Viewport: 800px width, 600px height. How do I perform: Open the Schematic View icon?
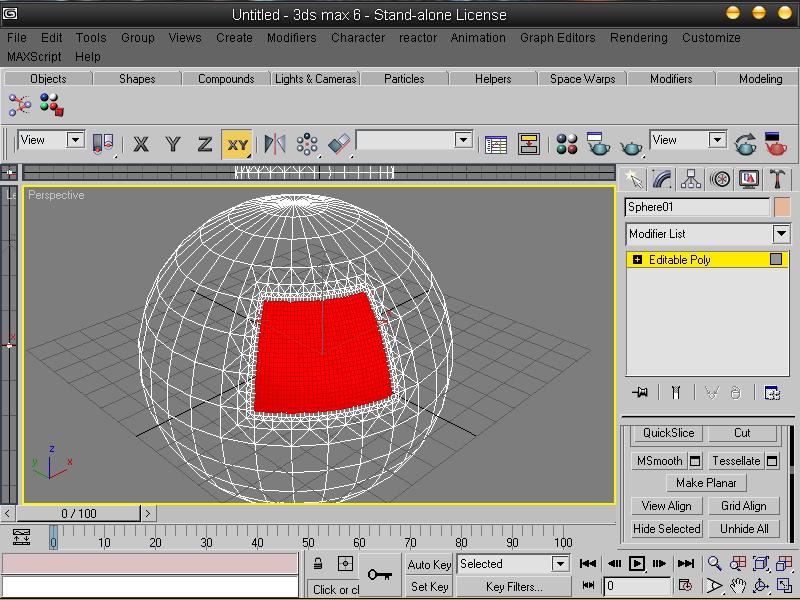coord(529,144)
